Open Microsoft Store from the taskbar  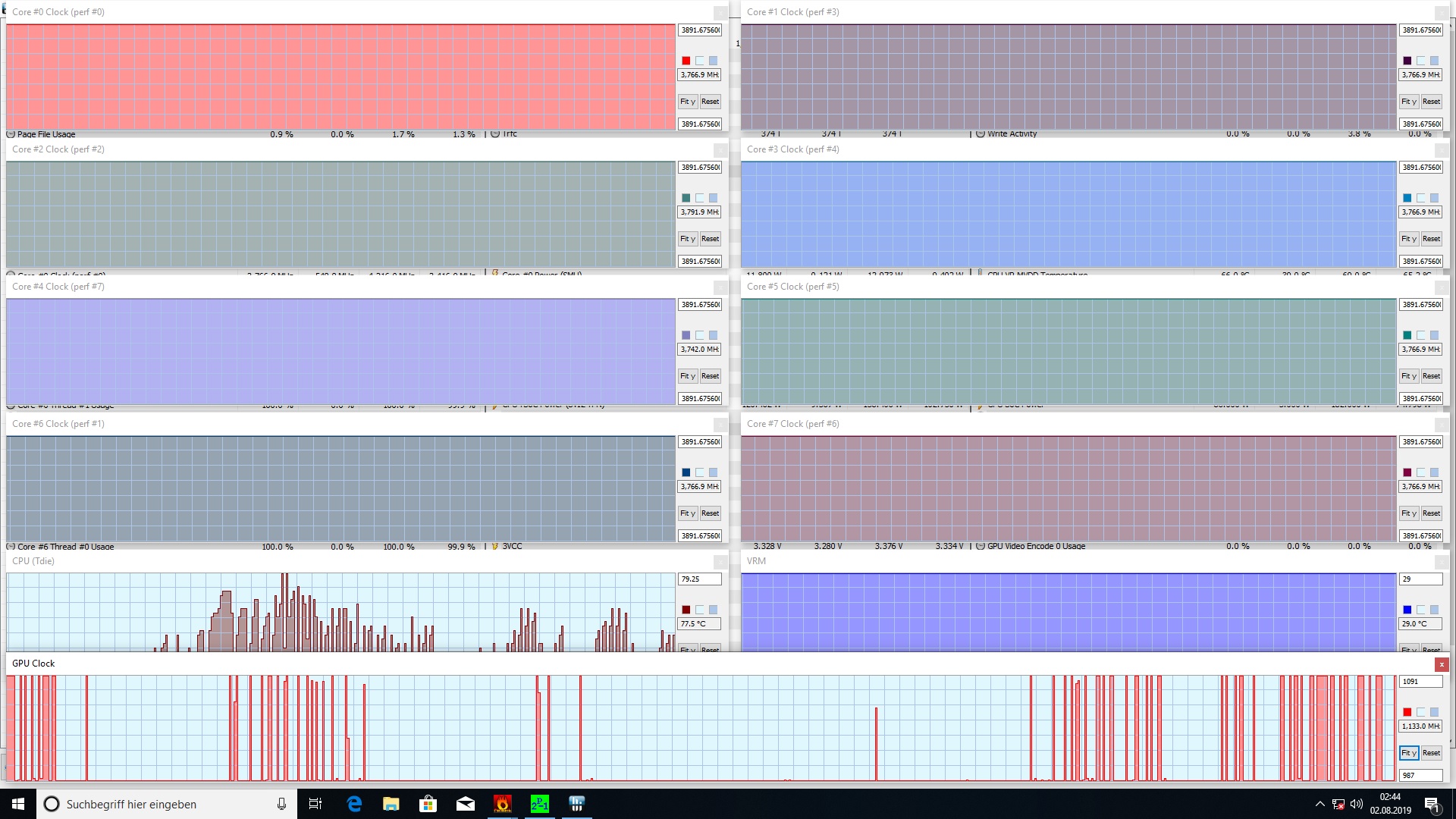(428, 804)
